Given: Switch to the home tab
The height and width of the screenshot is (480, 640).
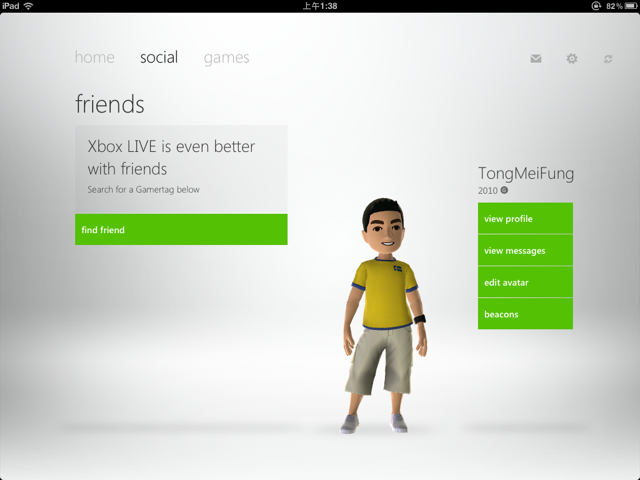Looking at the screenshot, I should click(x=94, y=57).
